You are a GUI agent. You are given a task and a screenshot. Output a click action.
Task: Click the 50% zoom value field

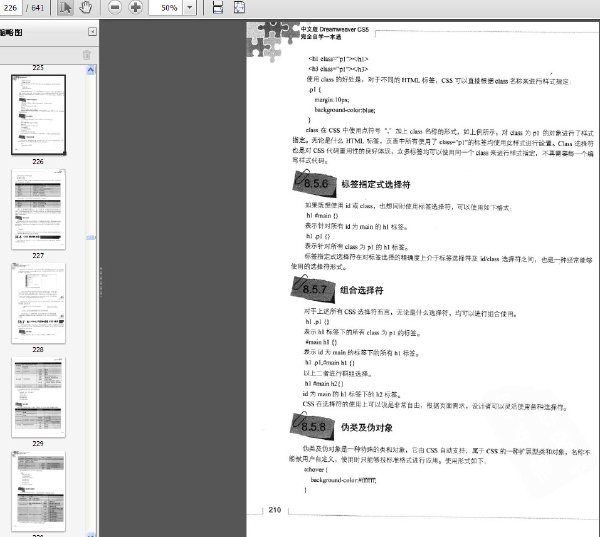[166, 7]
